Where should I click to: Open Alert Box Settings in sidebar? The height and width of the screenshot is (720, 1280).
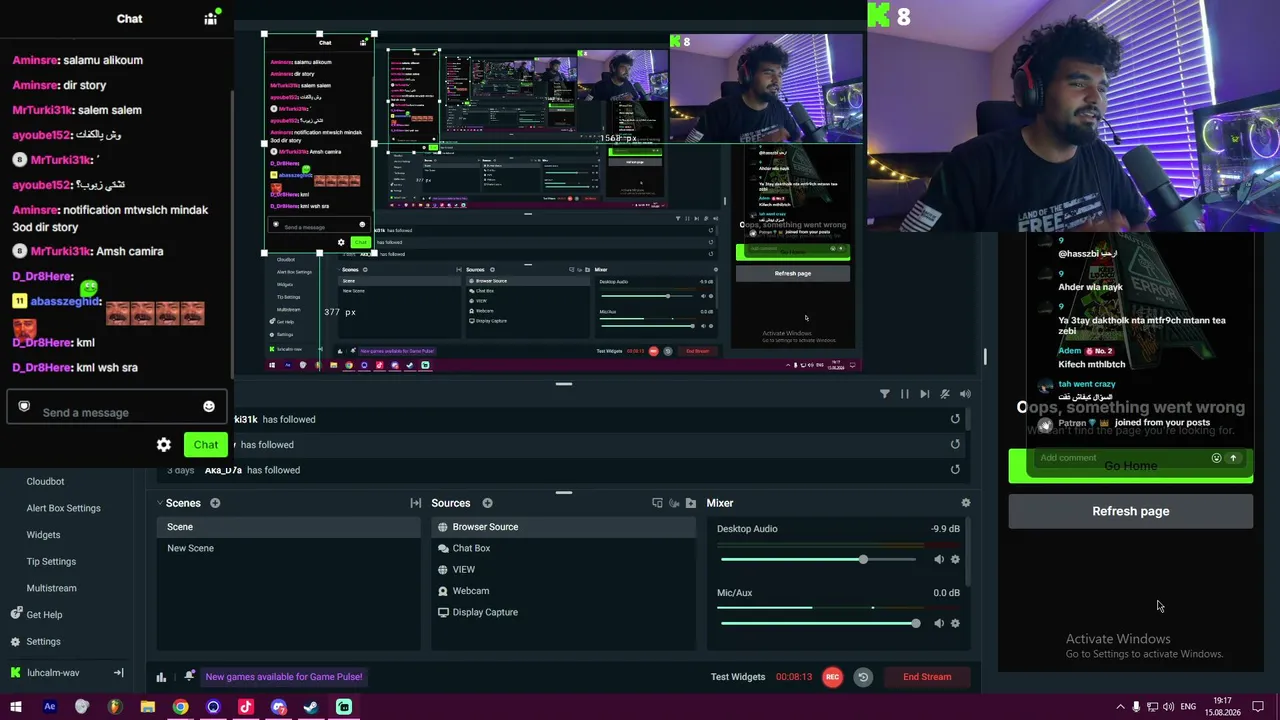(63, 508)
